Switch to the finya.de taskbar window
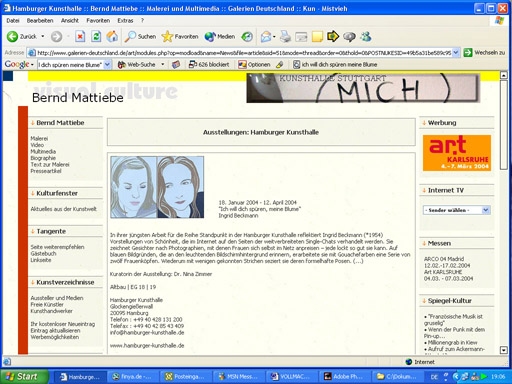The image size is (512, 384). coord(132,377)
